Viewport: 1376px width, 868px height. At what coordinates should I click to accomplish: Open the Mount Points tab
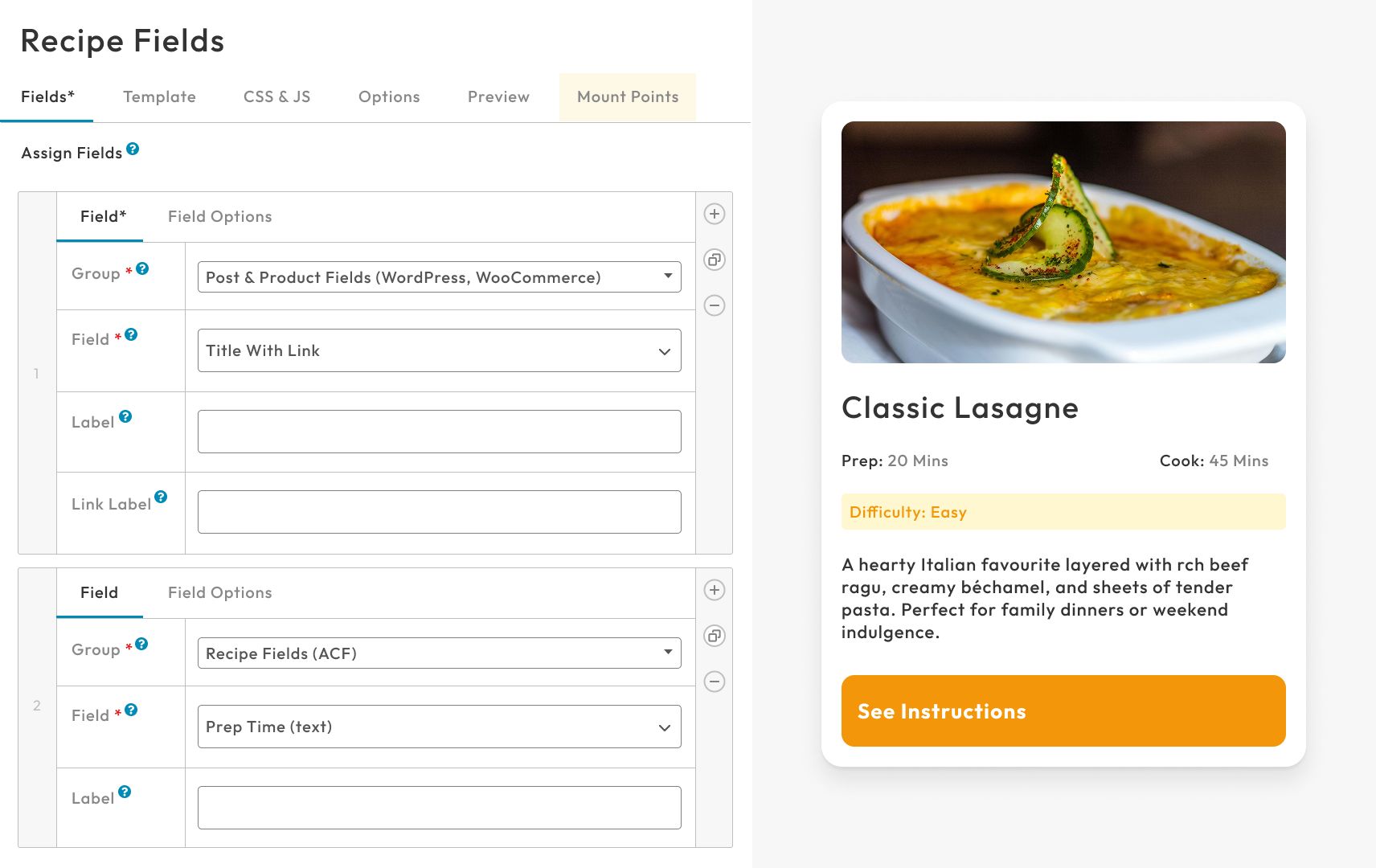tap(627, 97)
